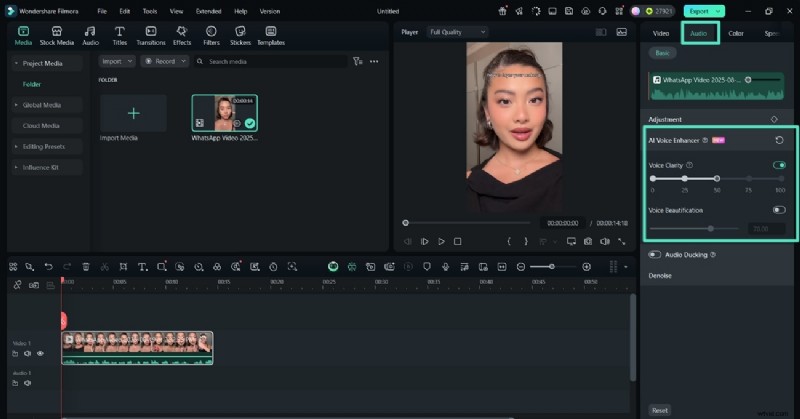The height and width of the screenshot is (419, 800).
Task: Click the filter icon beside the media search
Action: [357, 61]
